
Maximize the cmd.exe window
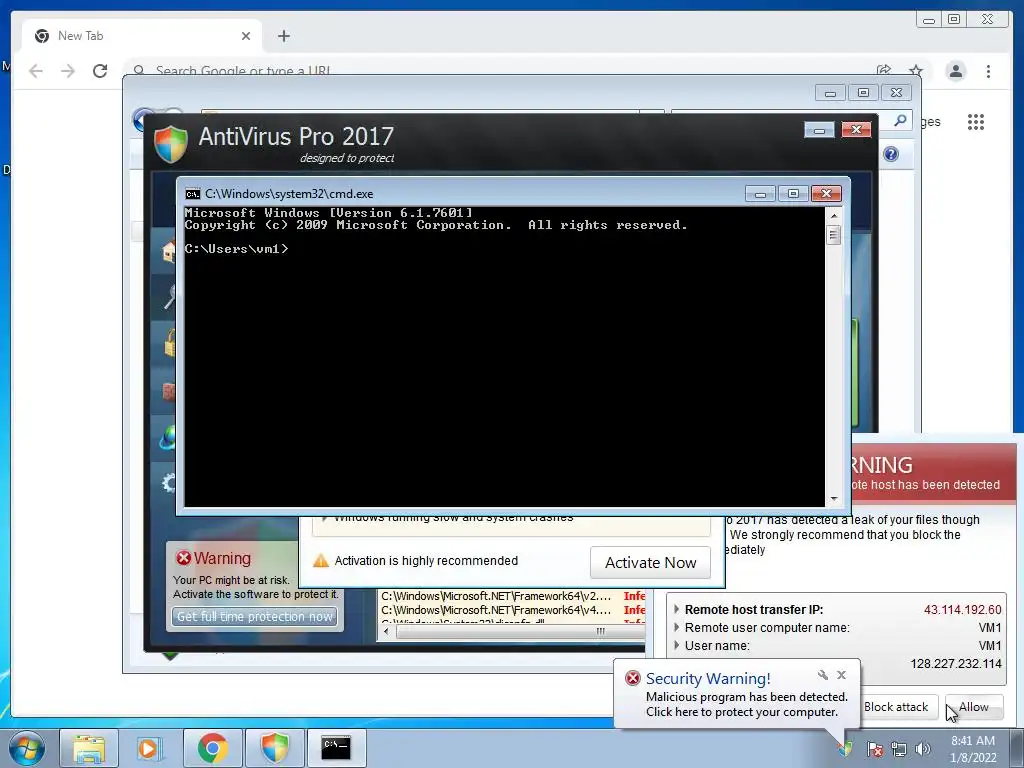[793, 194]
